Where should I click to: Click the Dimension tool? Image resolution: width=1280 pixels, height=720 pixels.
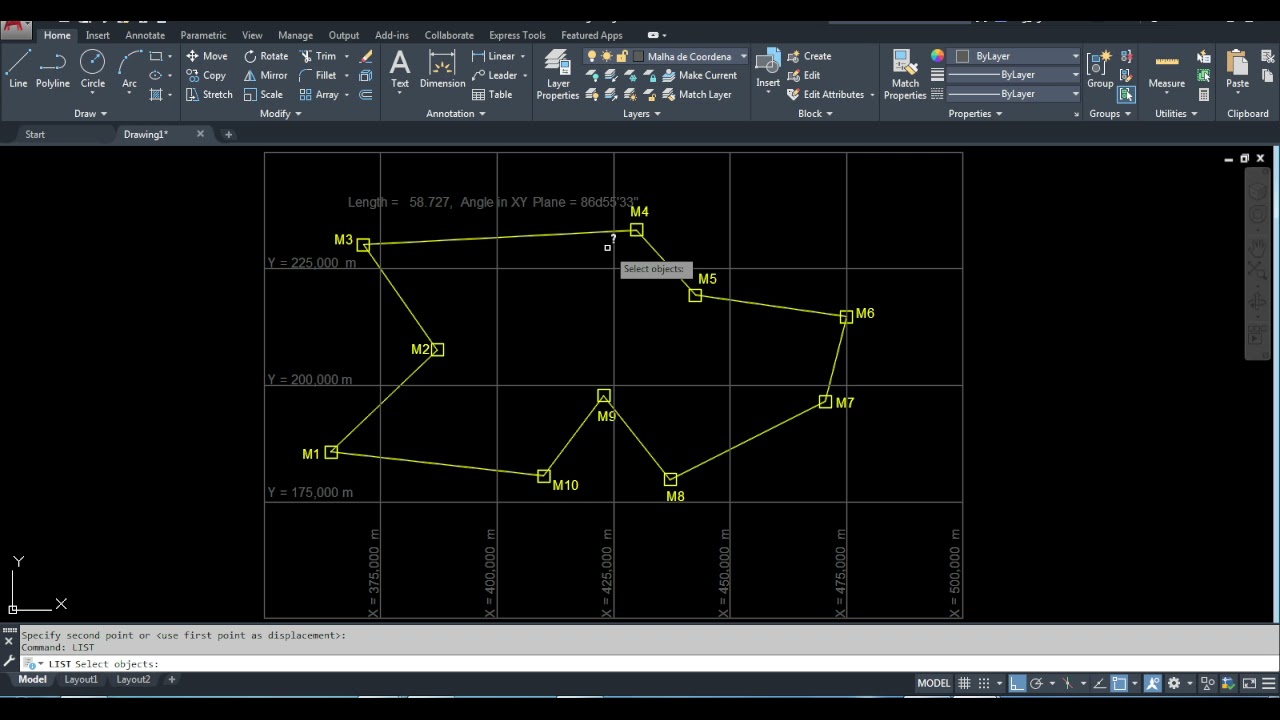442,70
